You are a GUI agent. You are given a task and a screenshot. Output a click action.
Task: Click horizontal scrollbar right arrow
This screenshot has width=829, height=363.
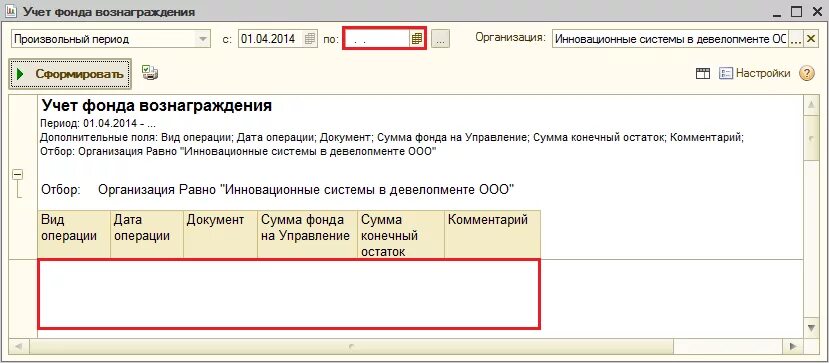tap(793, 347)
